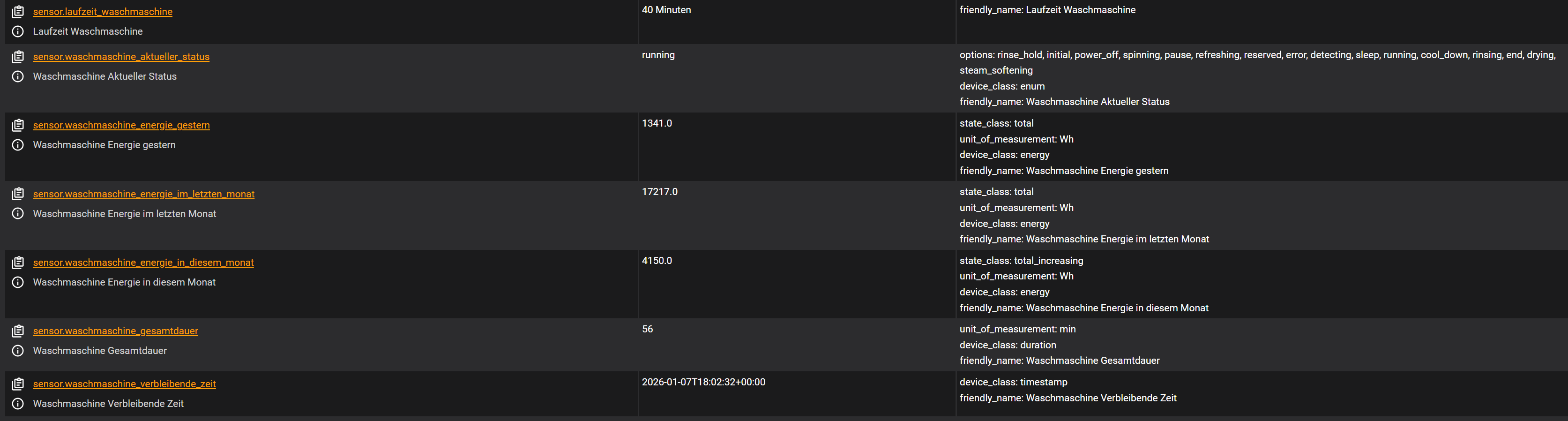
Task: Show info for Energie in diesem Monat
Action: point(18,282)
